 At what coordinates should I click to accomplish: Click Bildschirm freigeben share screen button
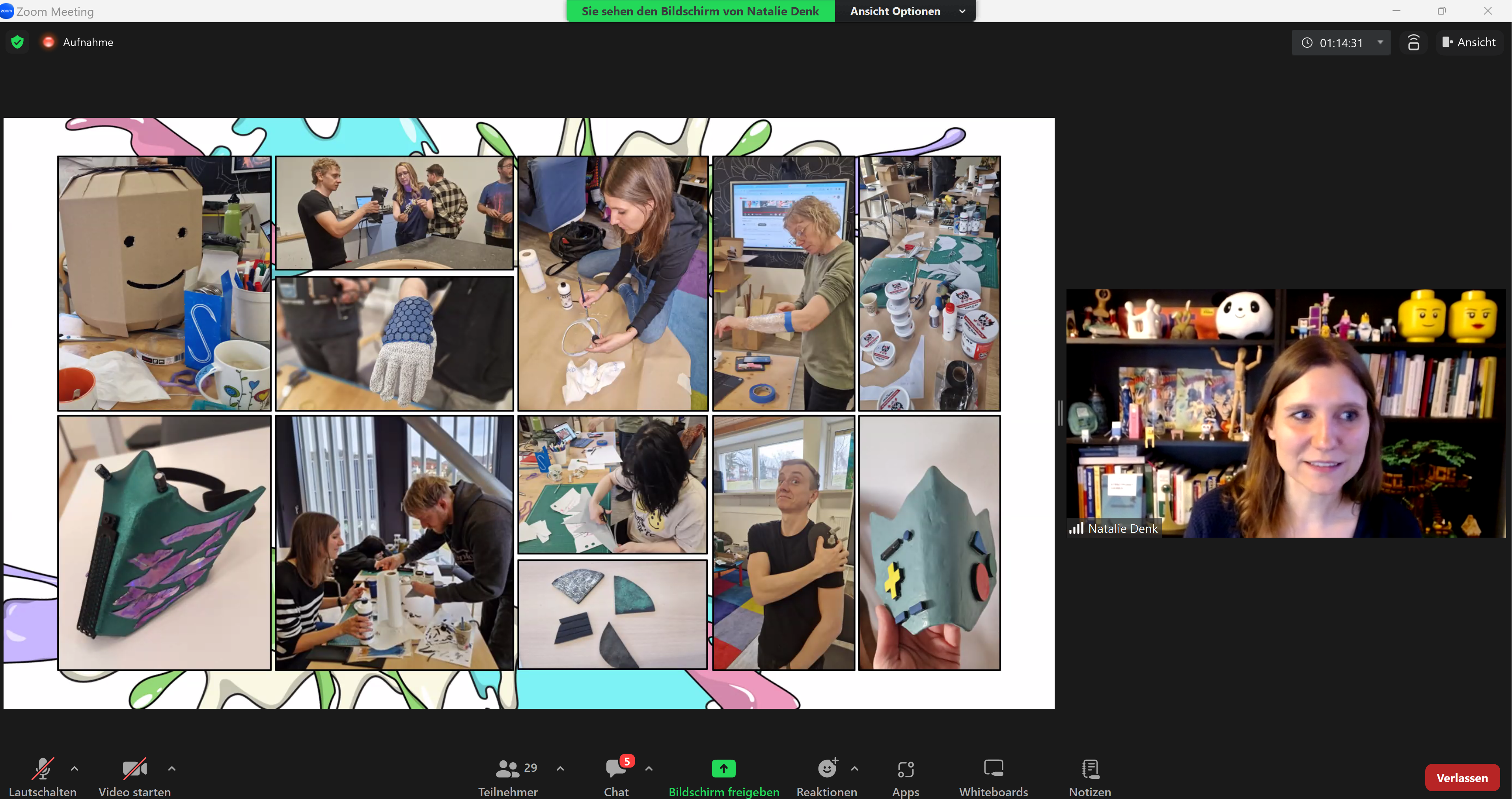(x=724, y=777)
